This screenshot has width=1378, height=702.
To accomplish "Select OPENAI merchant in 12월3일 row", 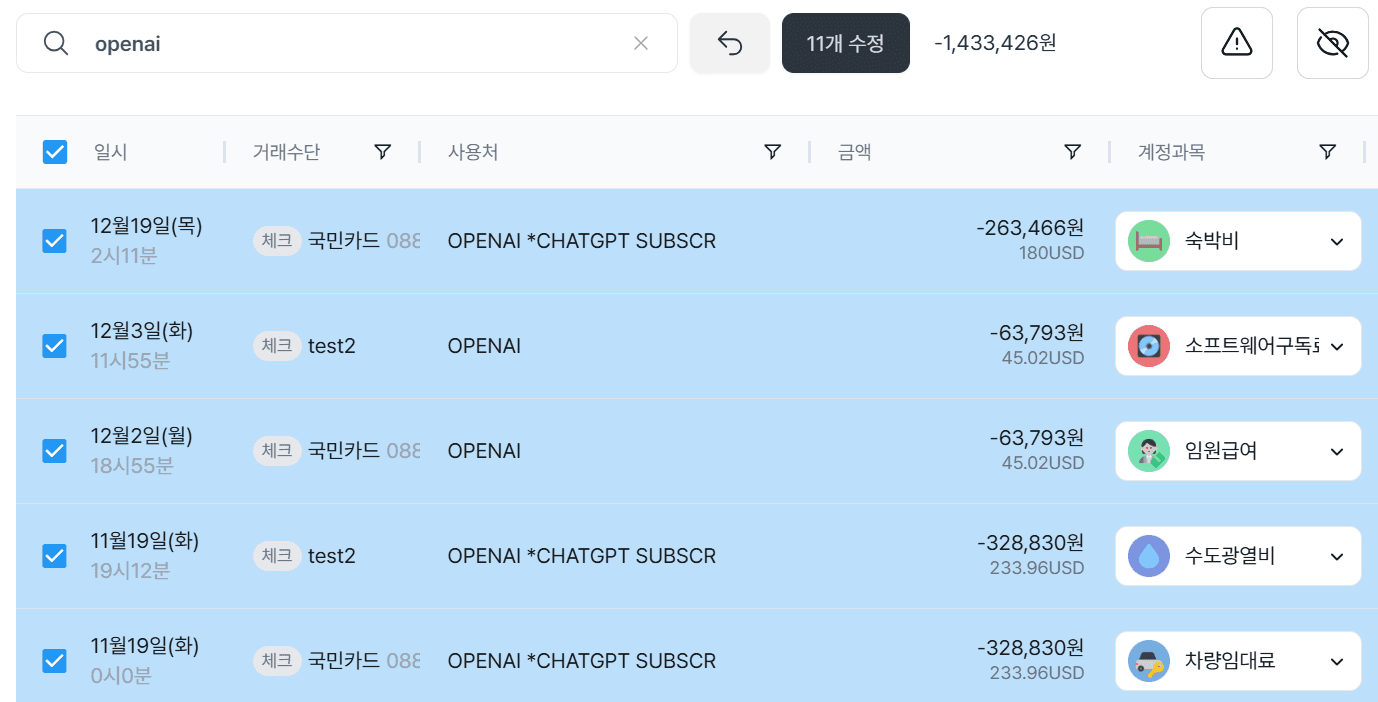I will coord(484,346).
